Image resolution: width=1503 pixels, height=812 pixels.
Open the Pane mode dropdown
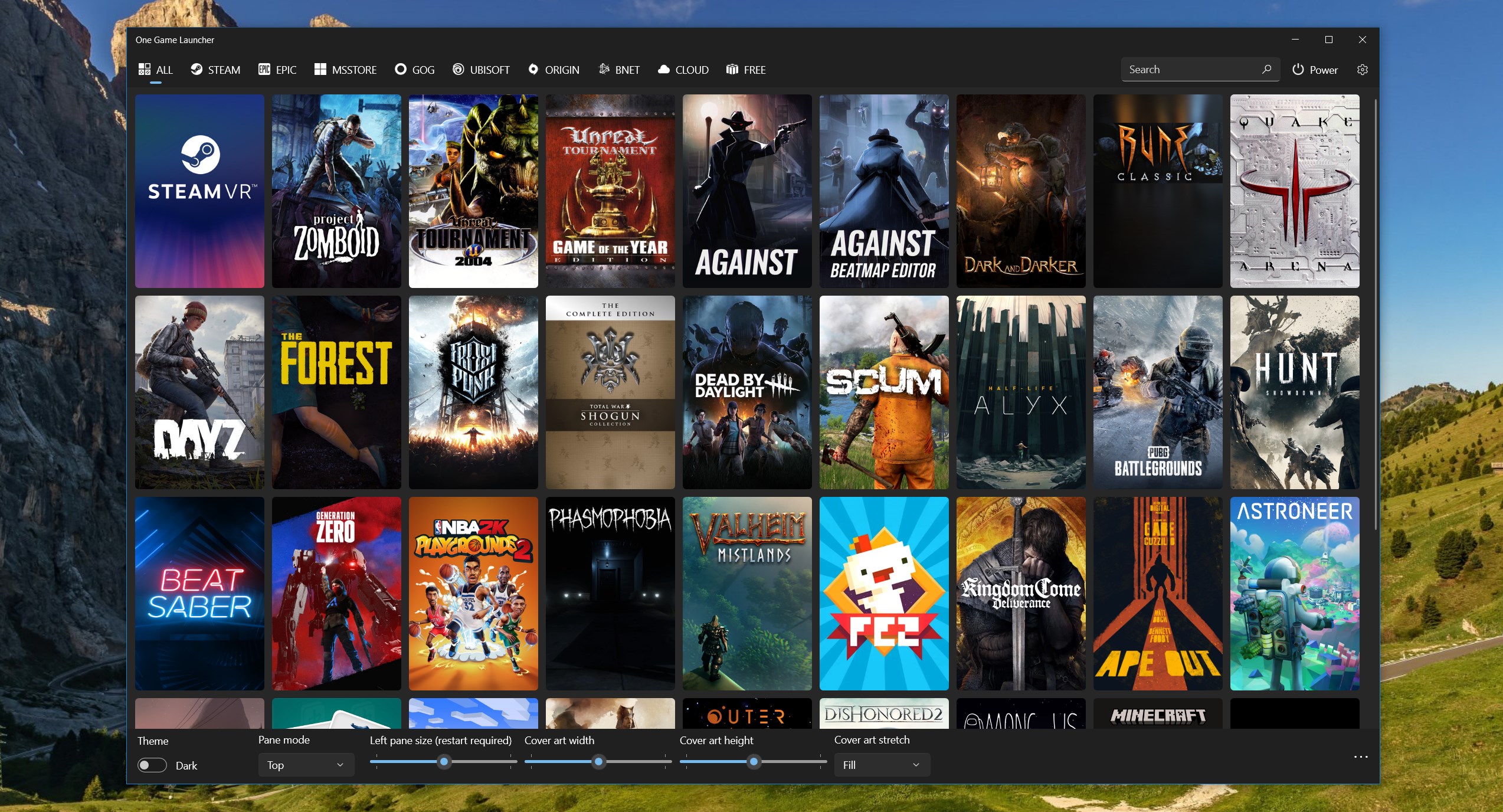[x=306, y=765]
